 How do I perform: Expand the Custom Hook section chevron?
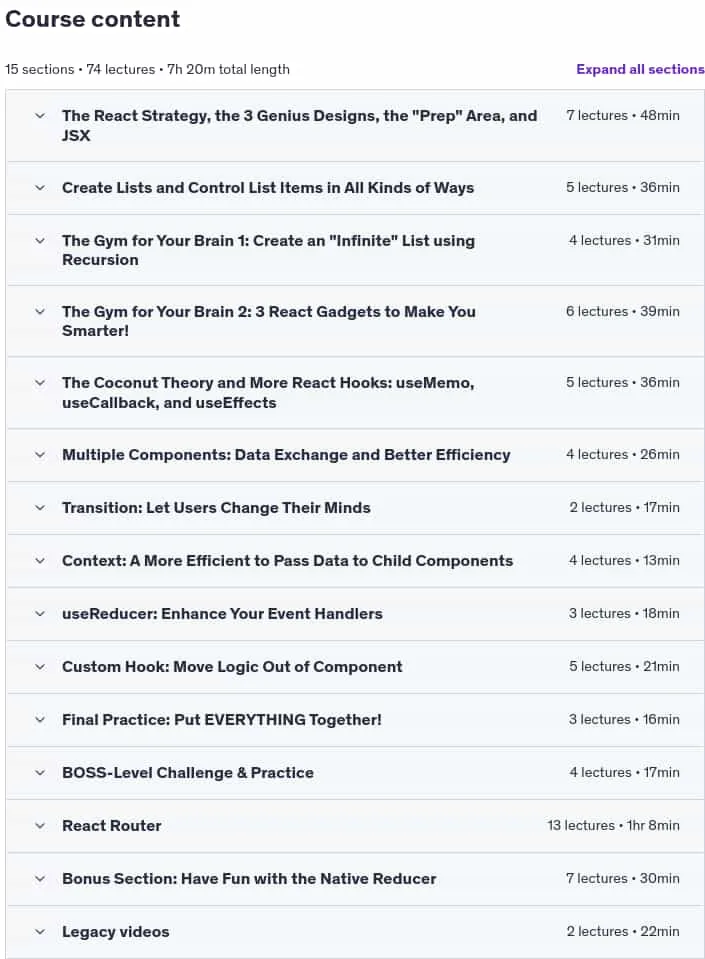point(40,667)
